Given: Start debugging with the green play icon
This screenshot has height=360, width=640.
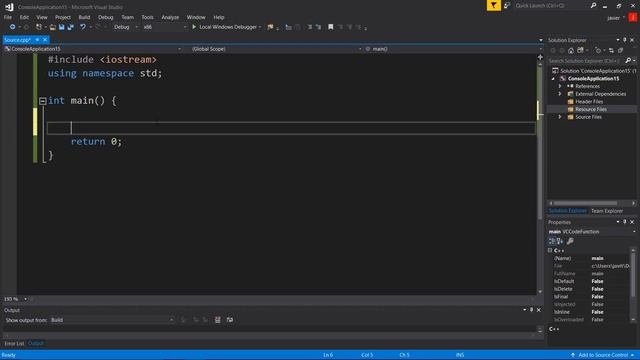Looking at the screenshot, I should pyautogui.click(x=194, y=27).
